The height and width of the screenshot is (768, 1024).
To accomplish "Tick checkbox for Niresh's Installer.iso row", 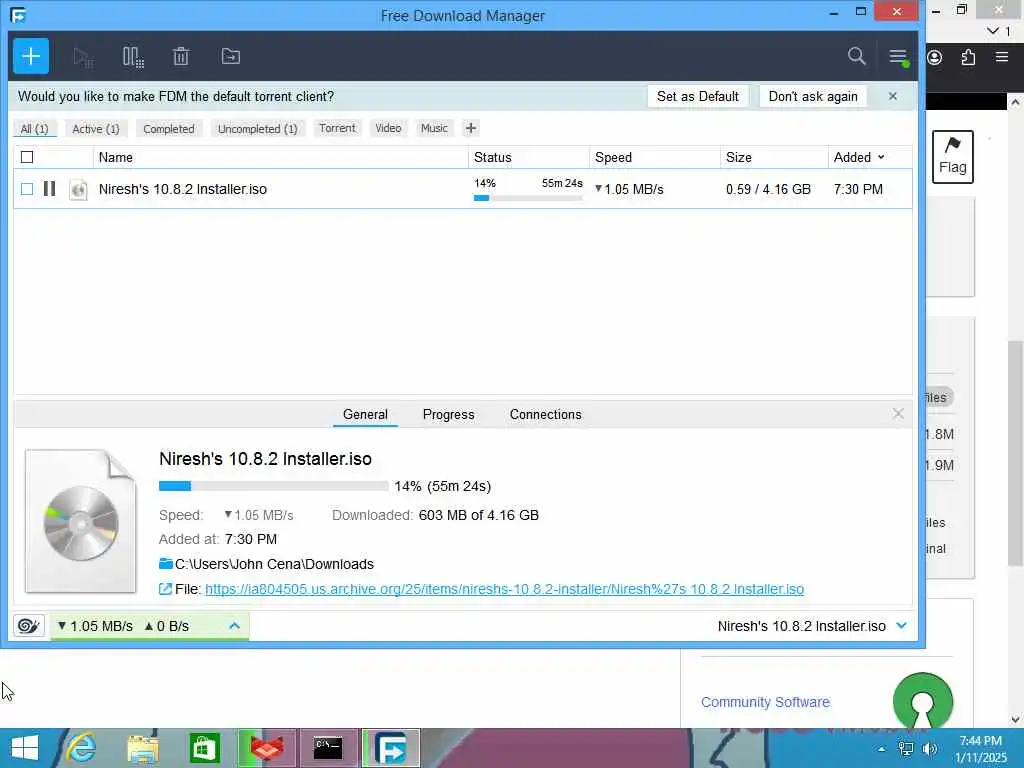I will tap(27, 189).
